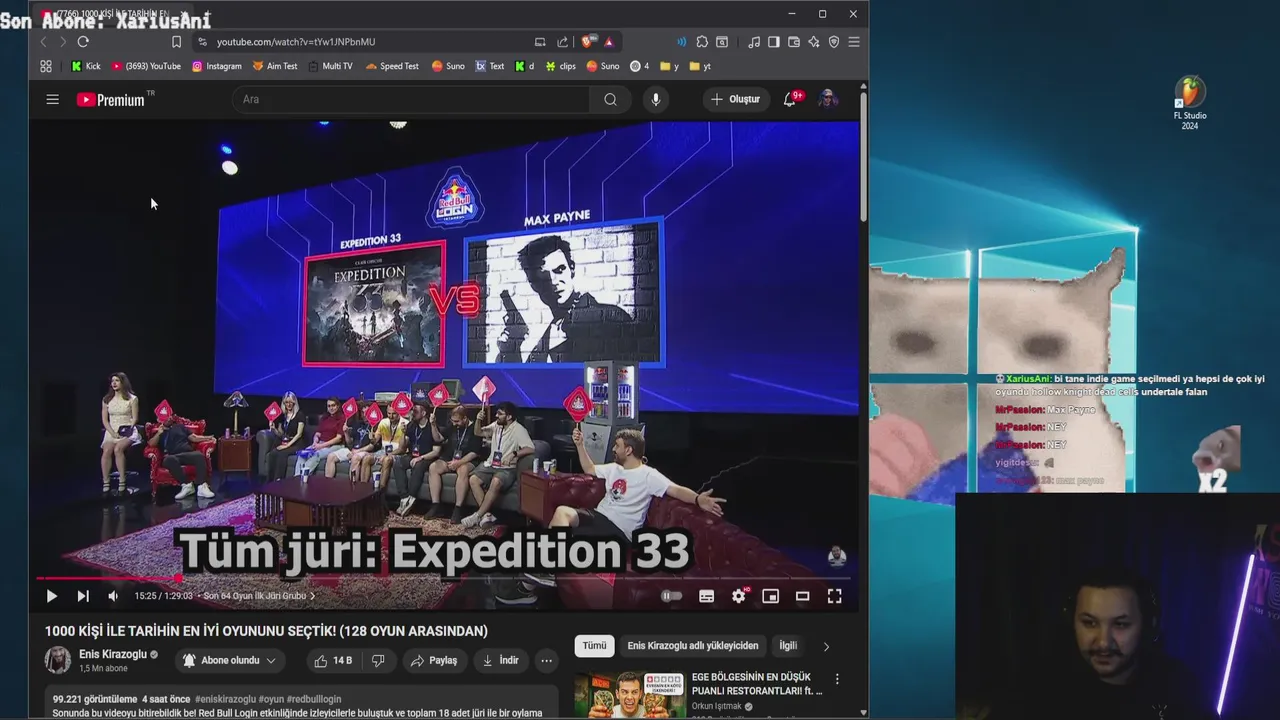Mute the video player volume
This screenshot has height=720, width=1280.
[x=113, y=596]
